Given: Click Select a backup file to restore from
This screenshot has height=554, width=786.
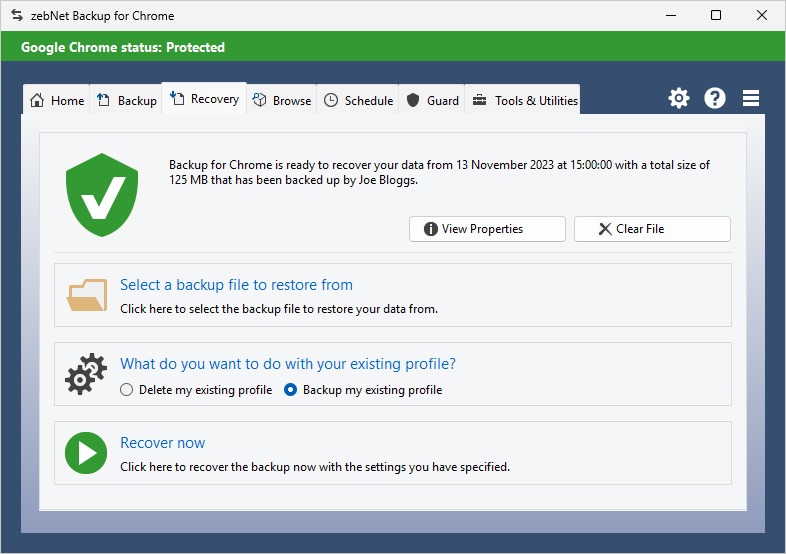Looking at the screenshot, I should click(236, 285).
